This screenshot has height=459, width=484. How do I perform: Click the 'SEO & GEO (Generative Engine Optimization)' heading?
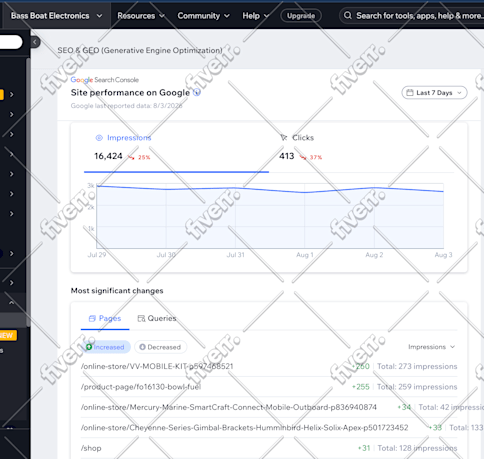click(x=140, y=50)
